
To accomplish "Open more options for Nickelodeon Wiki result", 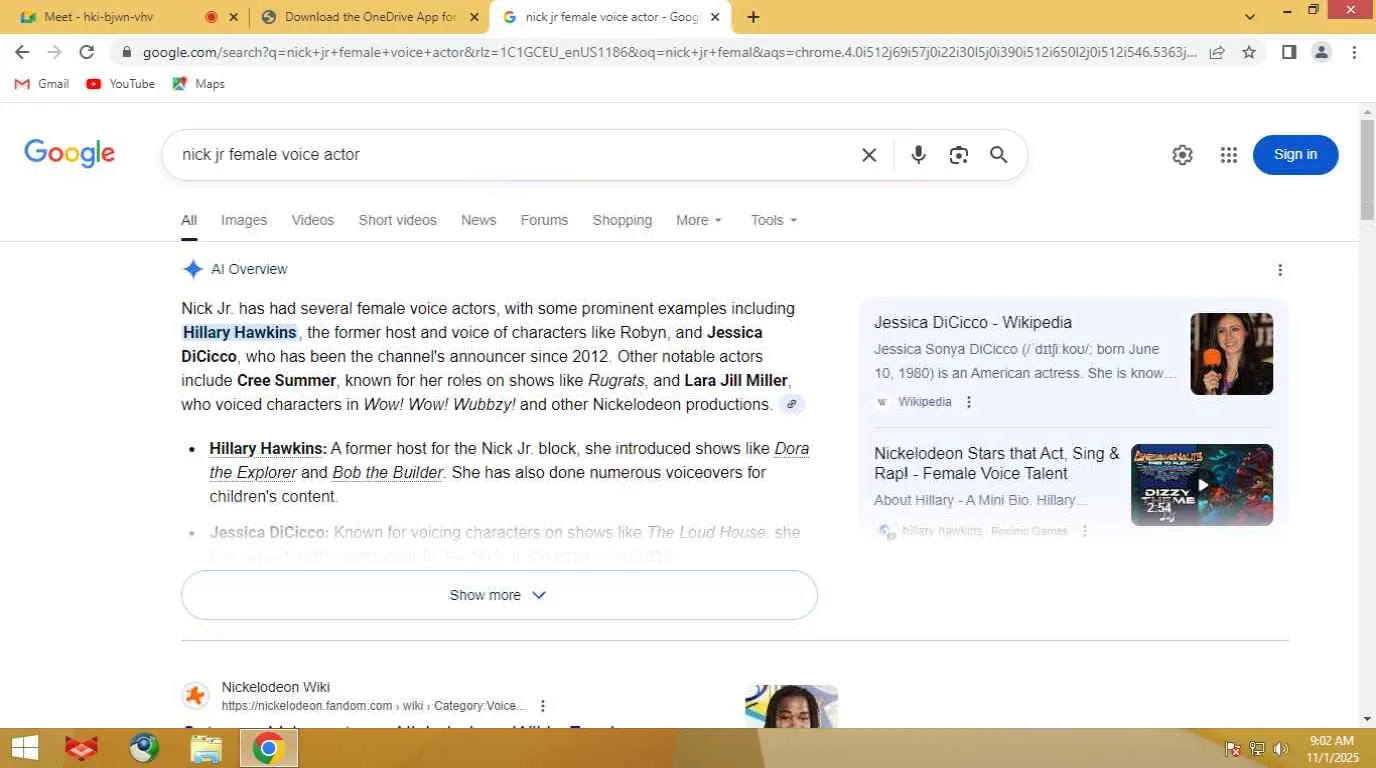I will pyautogui.click(x=543, y=706).
